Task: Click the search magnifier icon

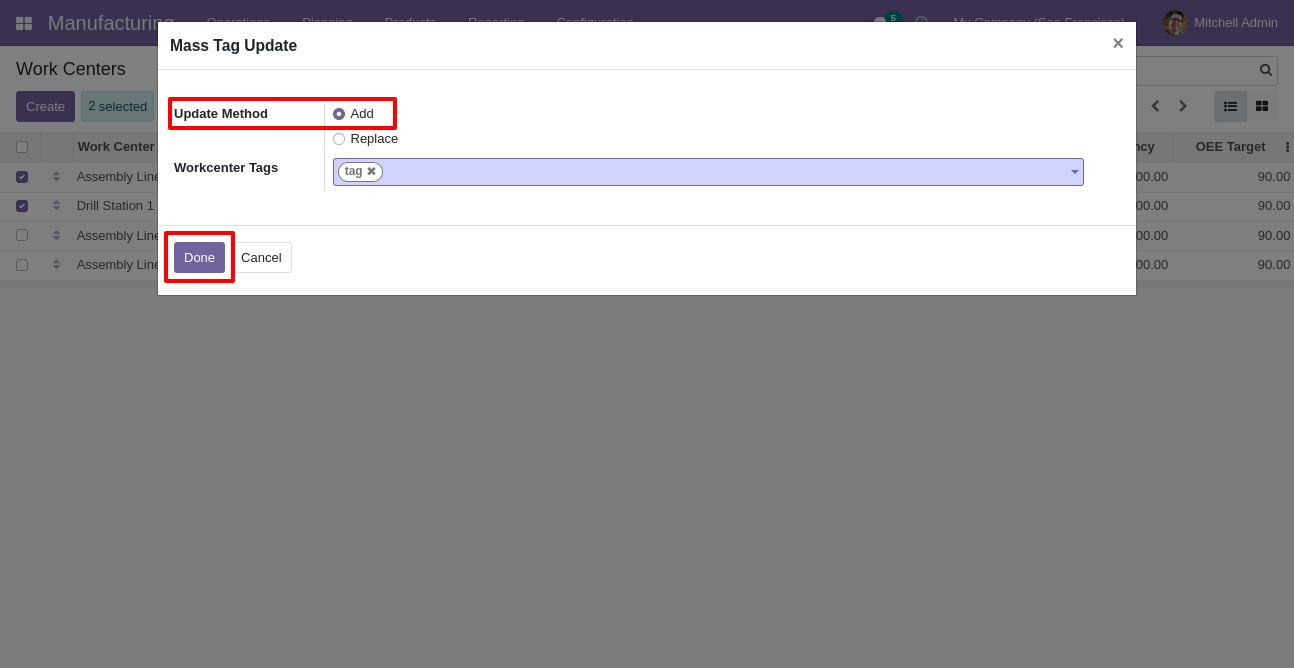Action: click(1266, 70)
